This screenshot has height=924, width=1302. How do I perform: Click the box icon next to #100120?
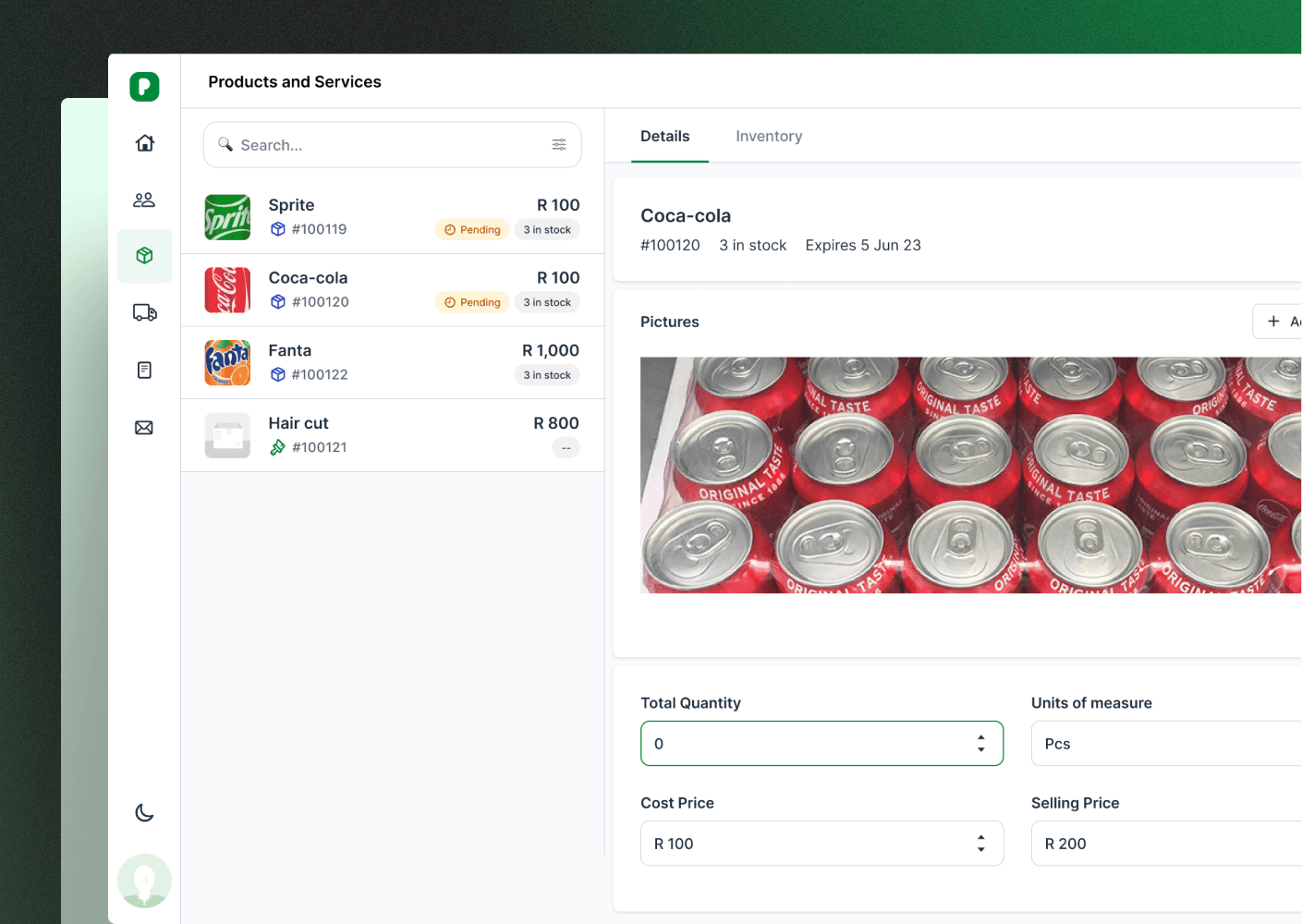(x=277, y=302)
